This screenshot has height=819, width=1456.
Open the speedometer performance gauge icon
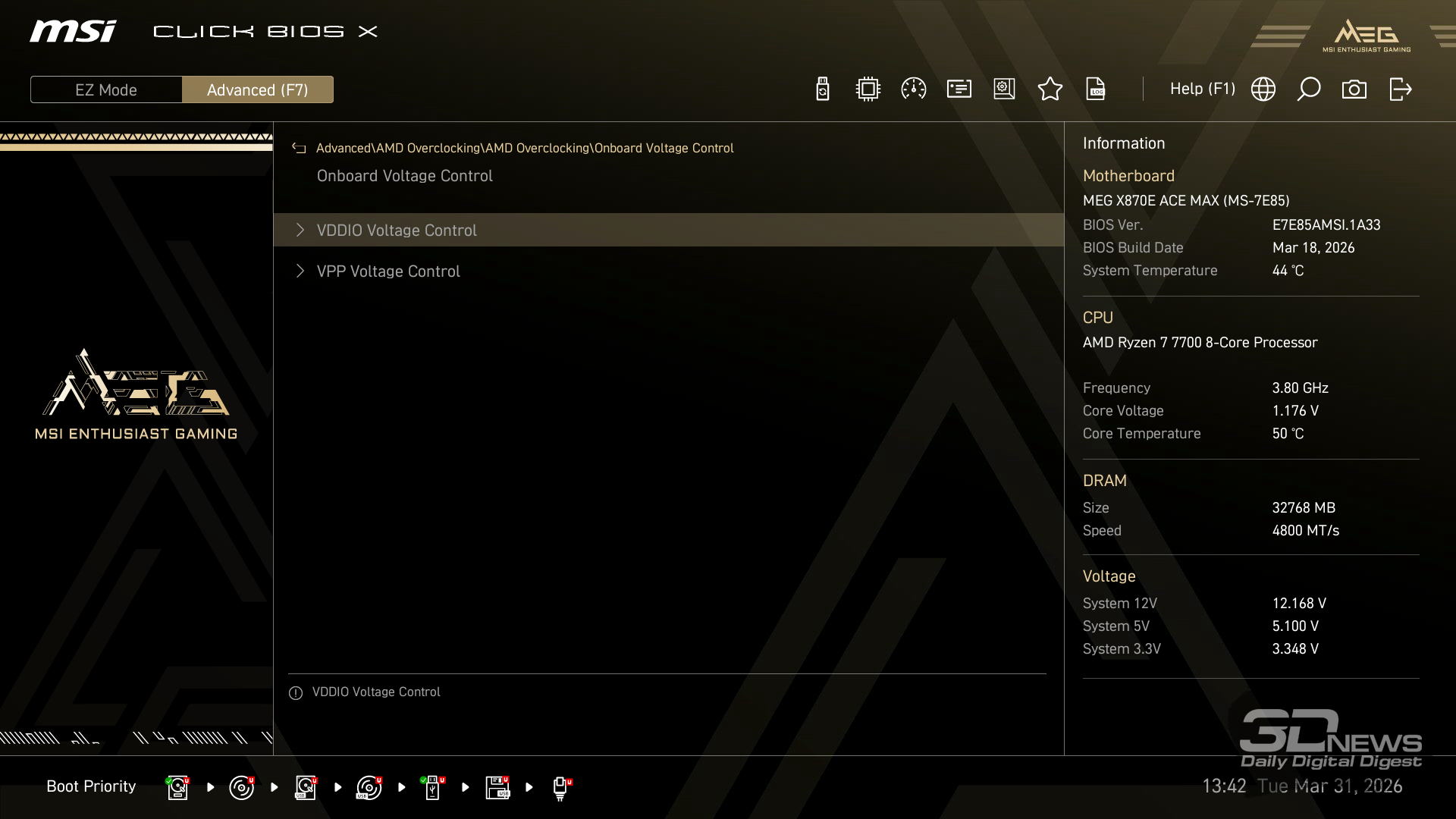click(913, 89)
